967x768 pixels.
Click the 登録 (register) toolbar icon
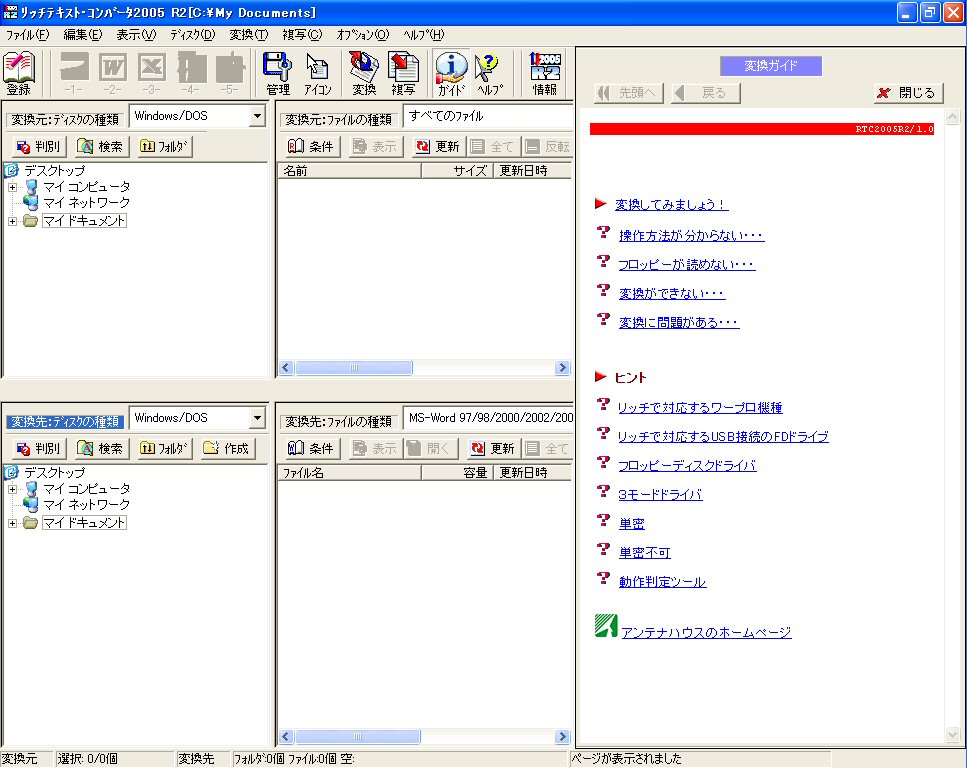[x=19, y=73]
